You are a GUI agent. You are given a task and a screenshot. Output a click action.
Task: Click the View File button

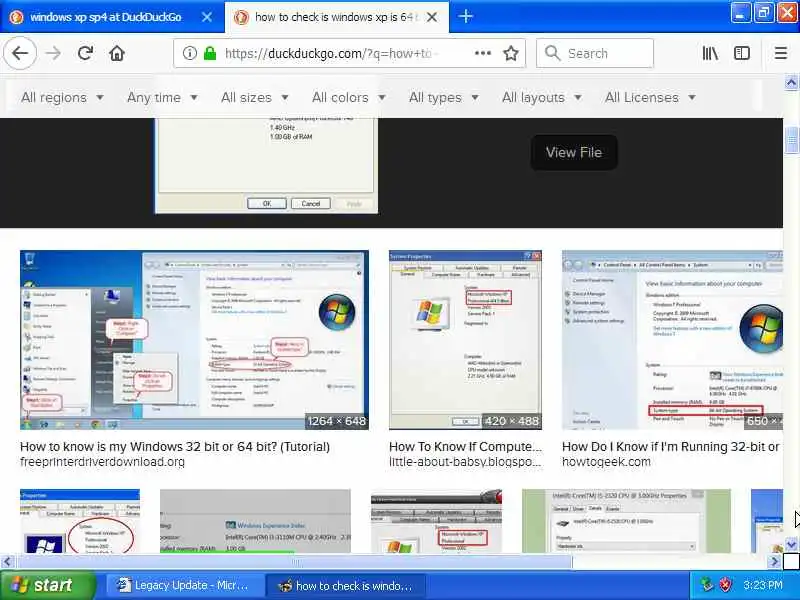pyautogui.click(x=574, y=152)
